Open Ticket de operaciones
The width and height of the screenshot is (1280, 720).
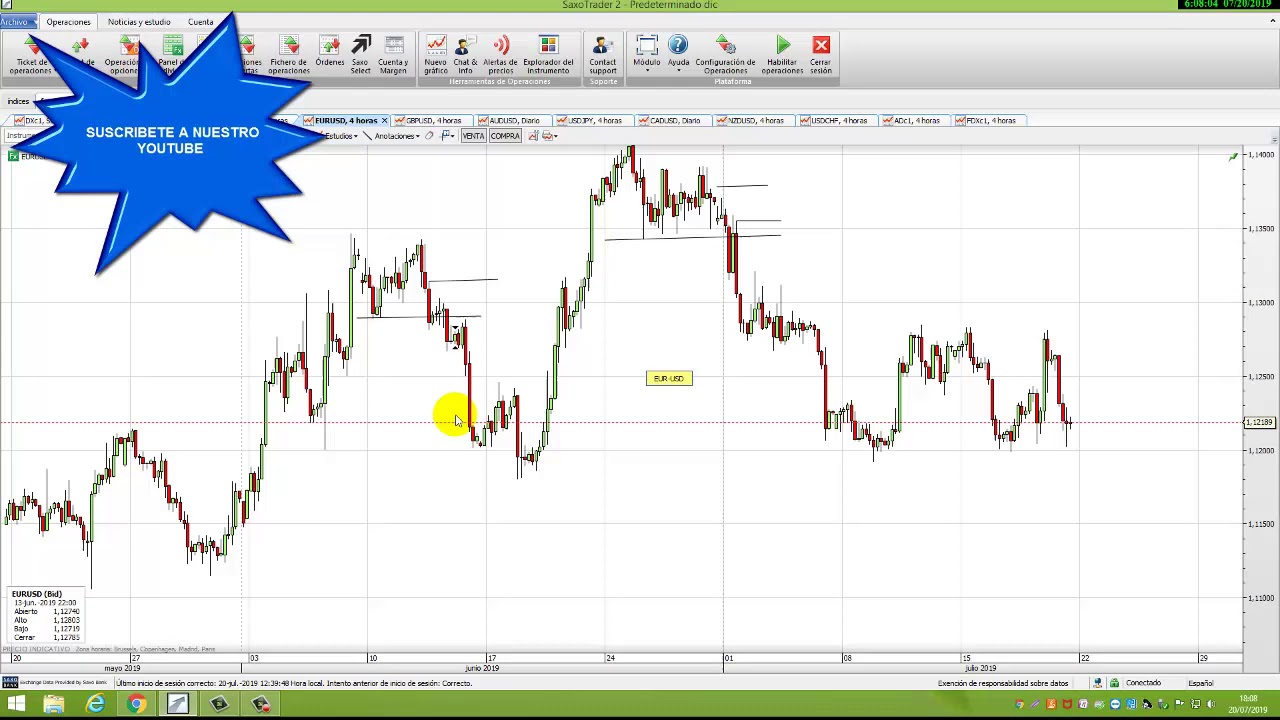click(x=31, y=55)
